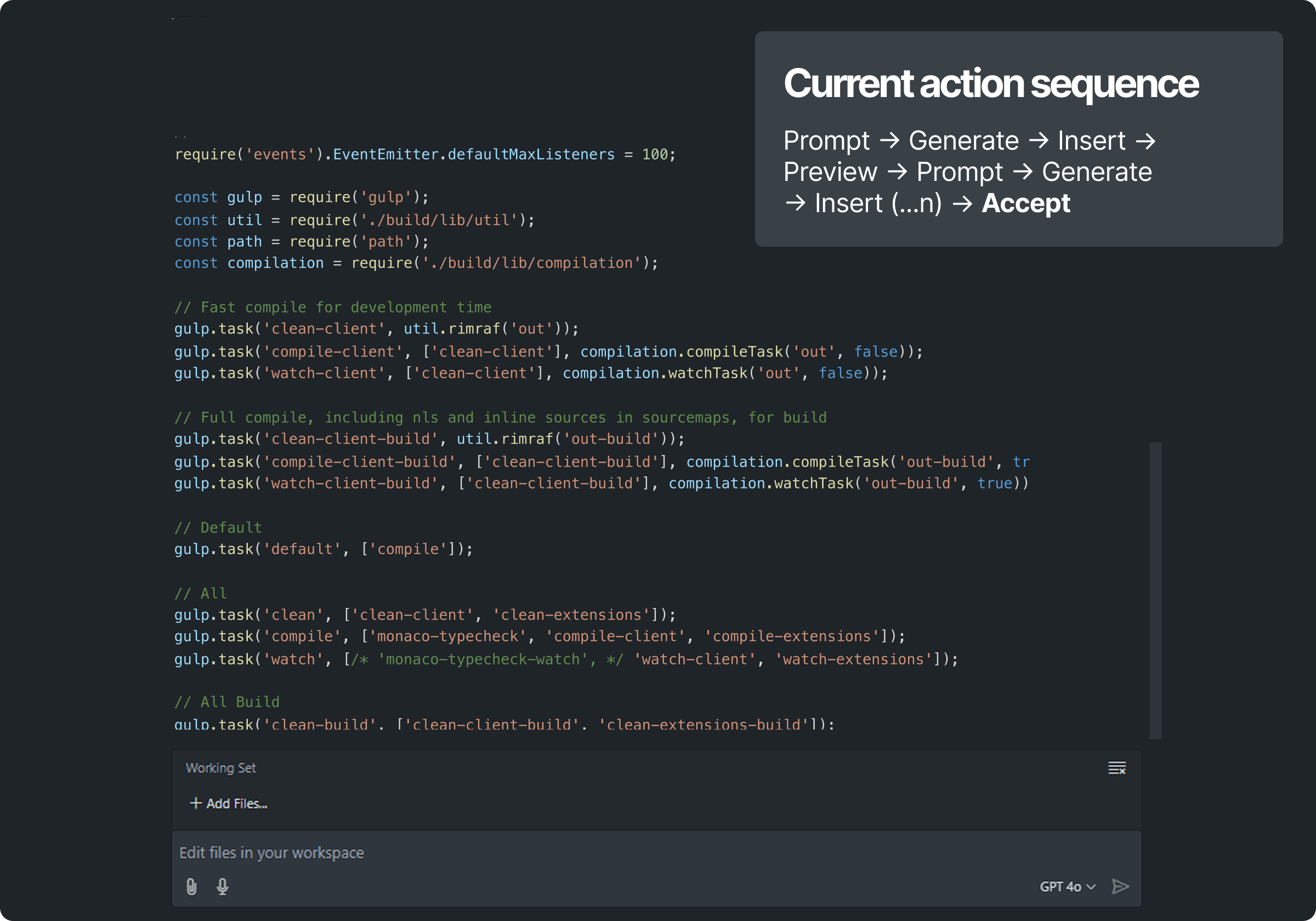Viewport: 1316px width, 921px height.
Task: Clear the Working Set list
Action: tap(1116, 768)
